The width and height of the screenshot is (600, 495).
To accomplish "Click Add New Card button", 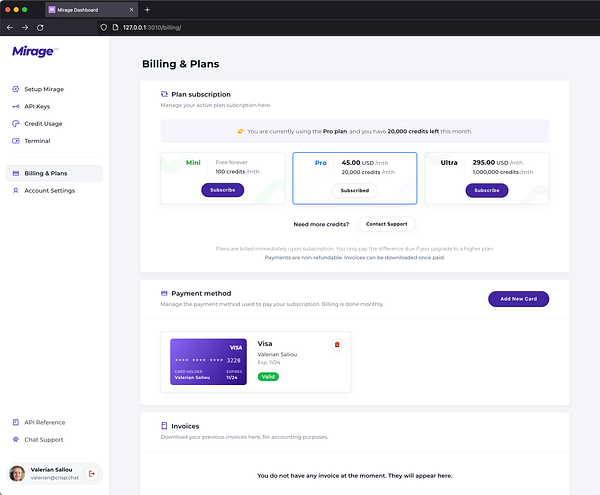I will point(518,299).
